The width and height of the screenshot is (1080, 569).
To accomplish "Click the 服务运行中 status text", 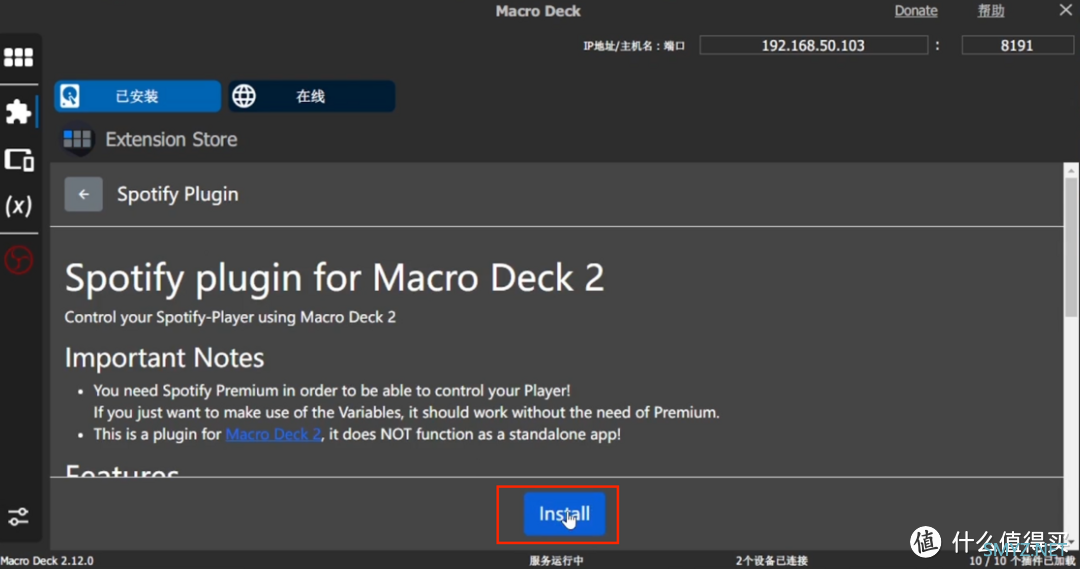I will coord(556,561).
